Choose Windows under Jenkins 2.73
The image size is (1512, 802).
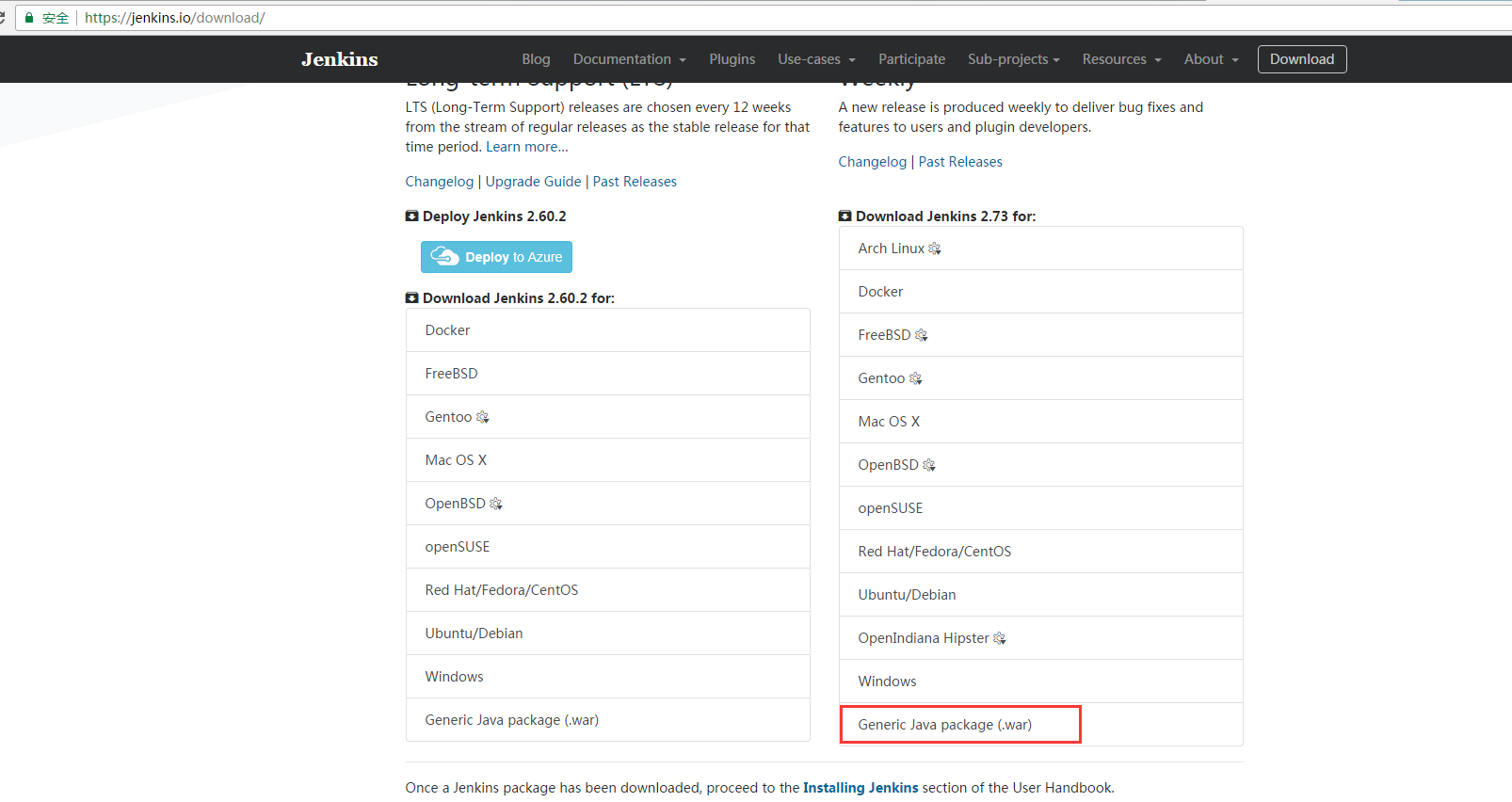pos(1041,682)
